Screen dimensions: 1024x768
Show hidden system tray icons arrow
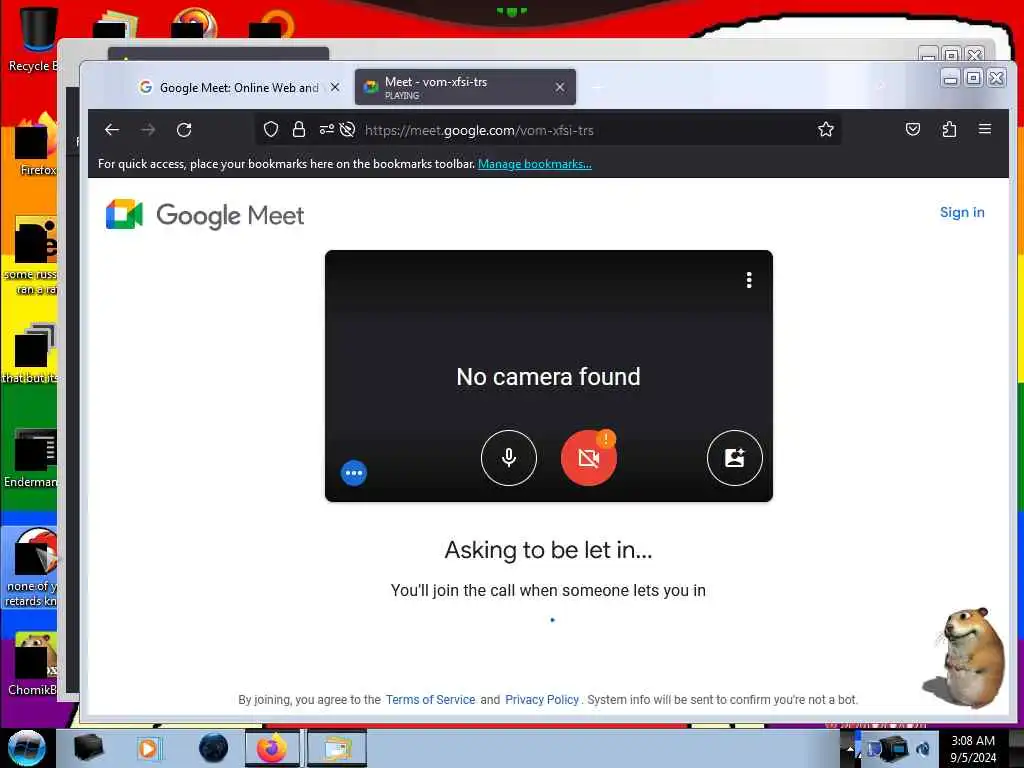tap(850, 748)
